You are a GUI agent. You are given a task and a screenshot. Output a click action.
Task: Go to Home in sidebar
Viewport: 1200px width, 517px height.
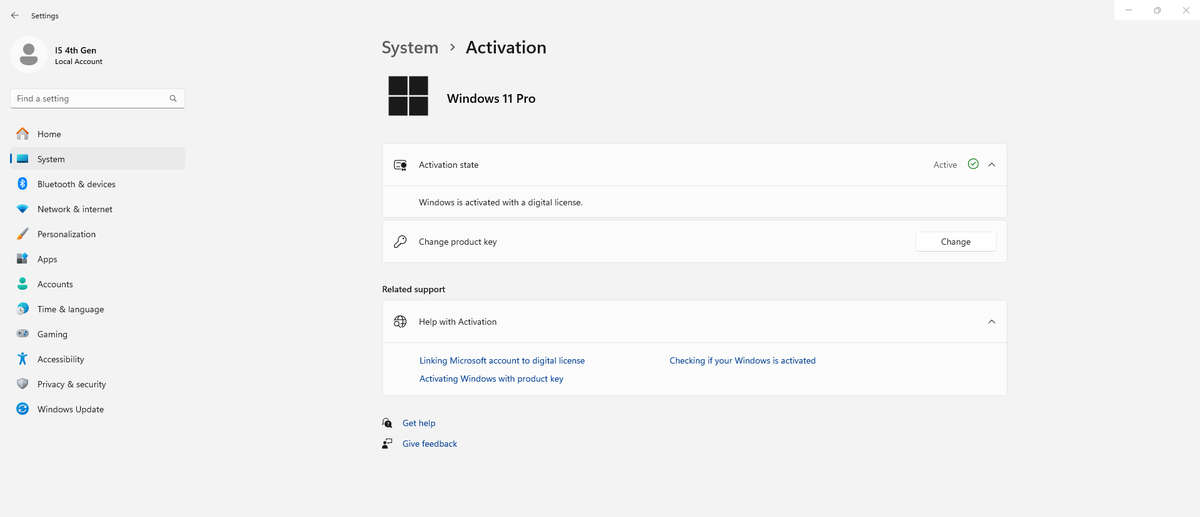49,134
